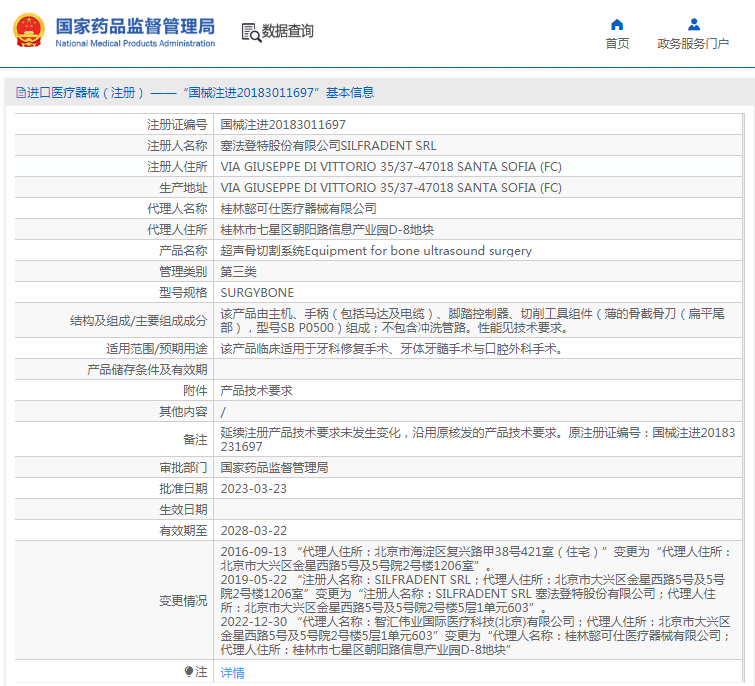Click the page heading 进口医疗器械(注册) 基本信息

coord(200,92)
